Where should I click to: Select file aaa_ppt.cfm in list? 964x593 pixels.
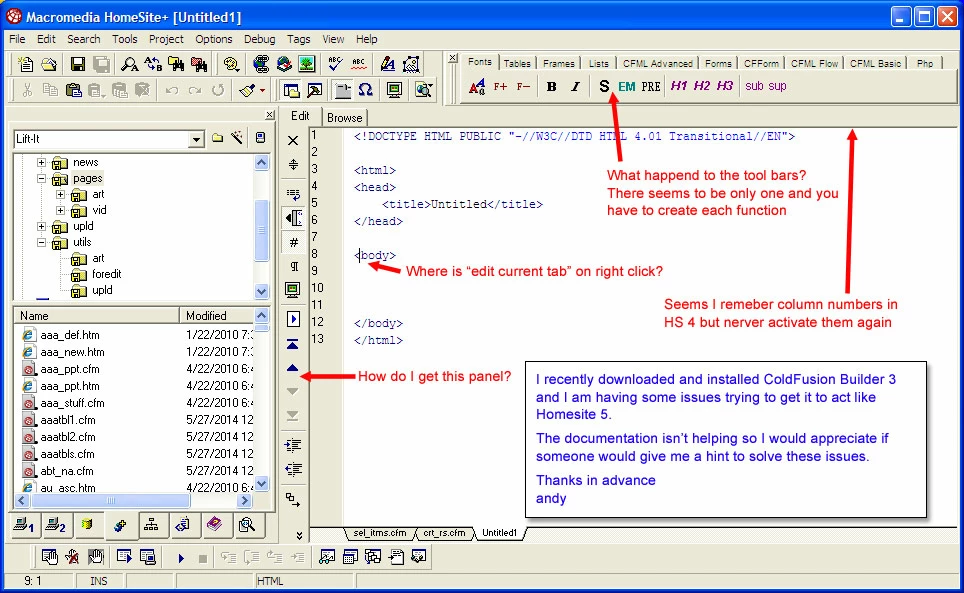click(x=69, y=369)
